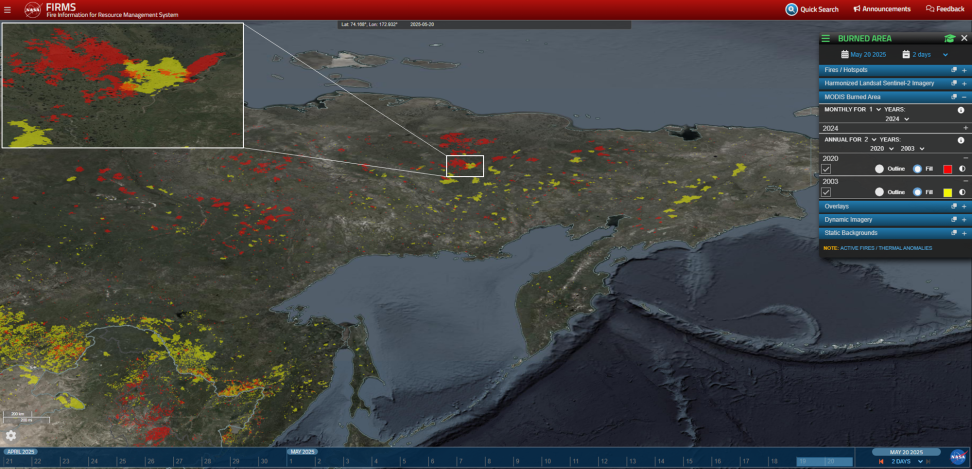Expand the 2024 monthly row
Screen dimensions: 972x469
click(965, 128)
